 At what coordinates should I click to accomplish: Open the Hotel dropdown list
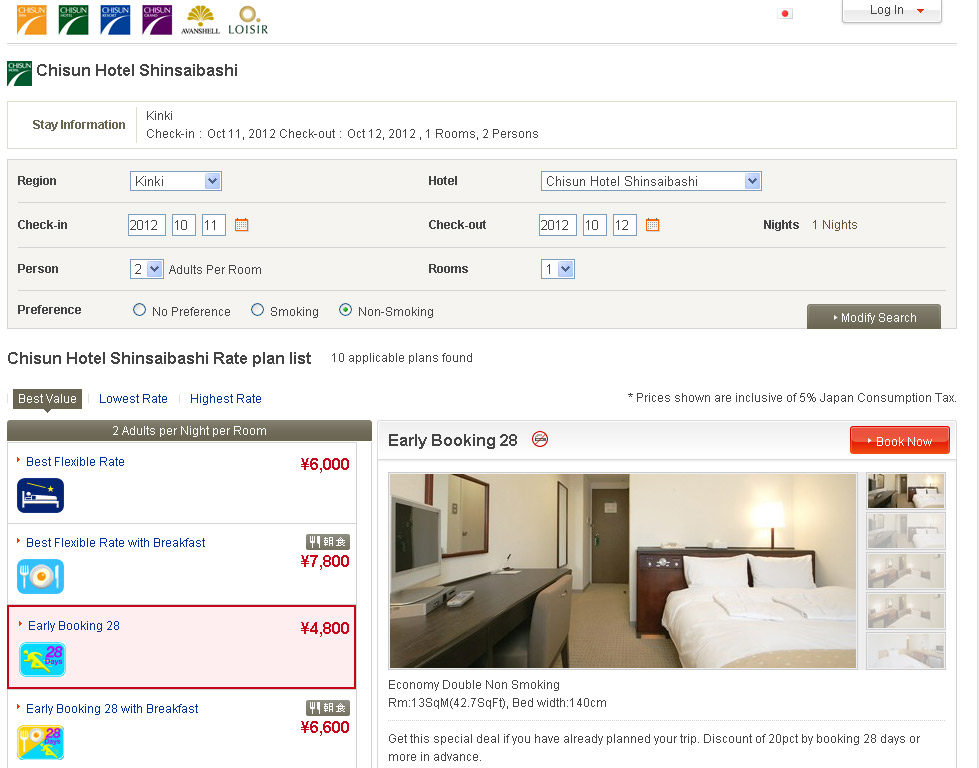pyautogui.click(x=651, y=181)
